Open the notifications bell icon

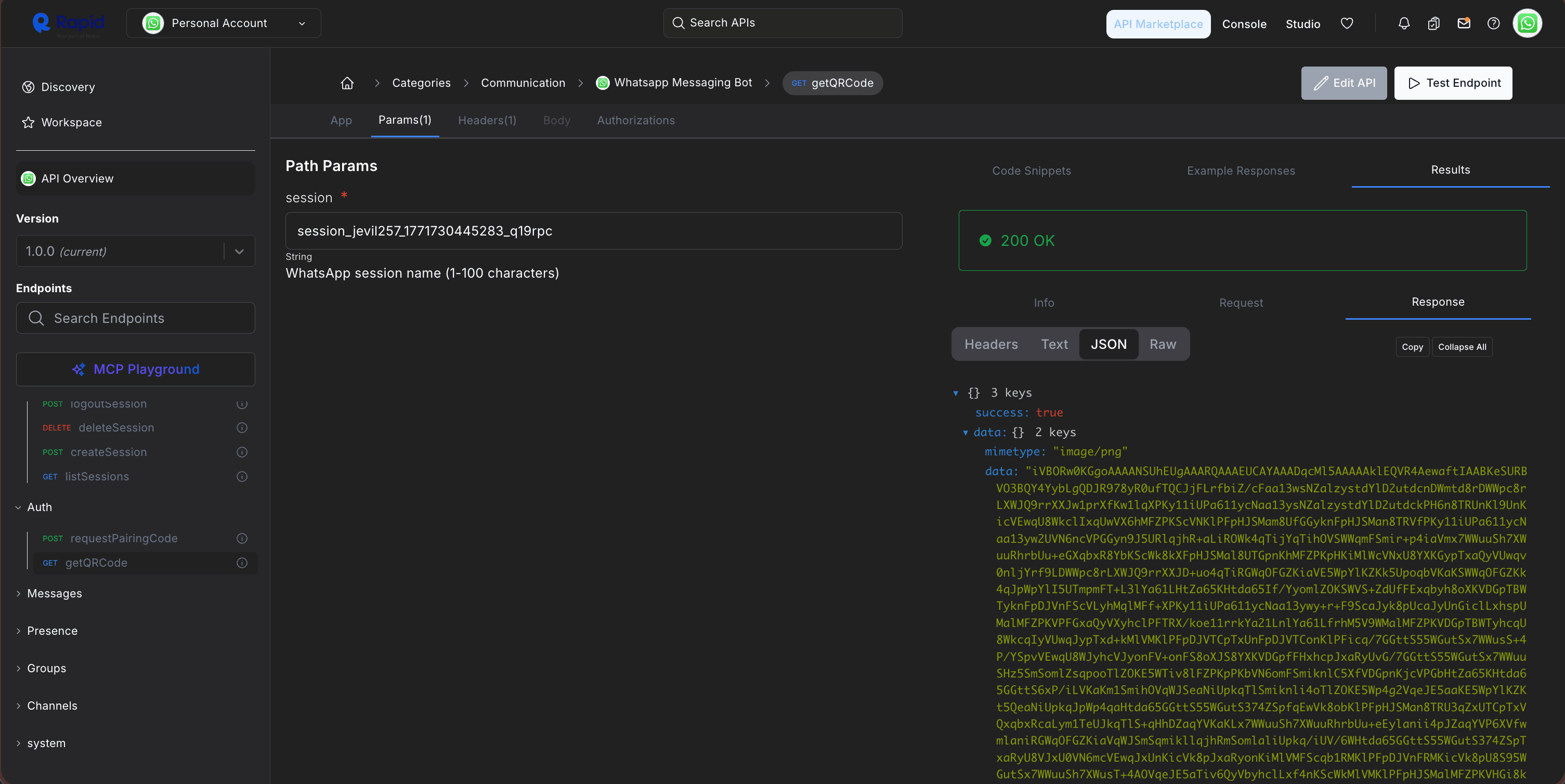(1404, 23)
